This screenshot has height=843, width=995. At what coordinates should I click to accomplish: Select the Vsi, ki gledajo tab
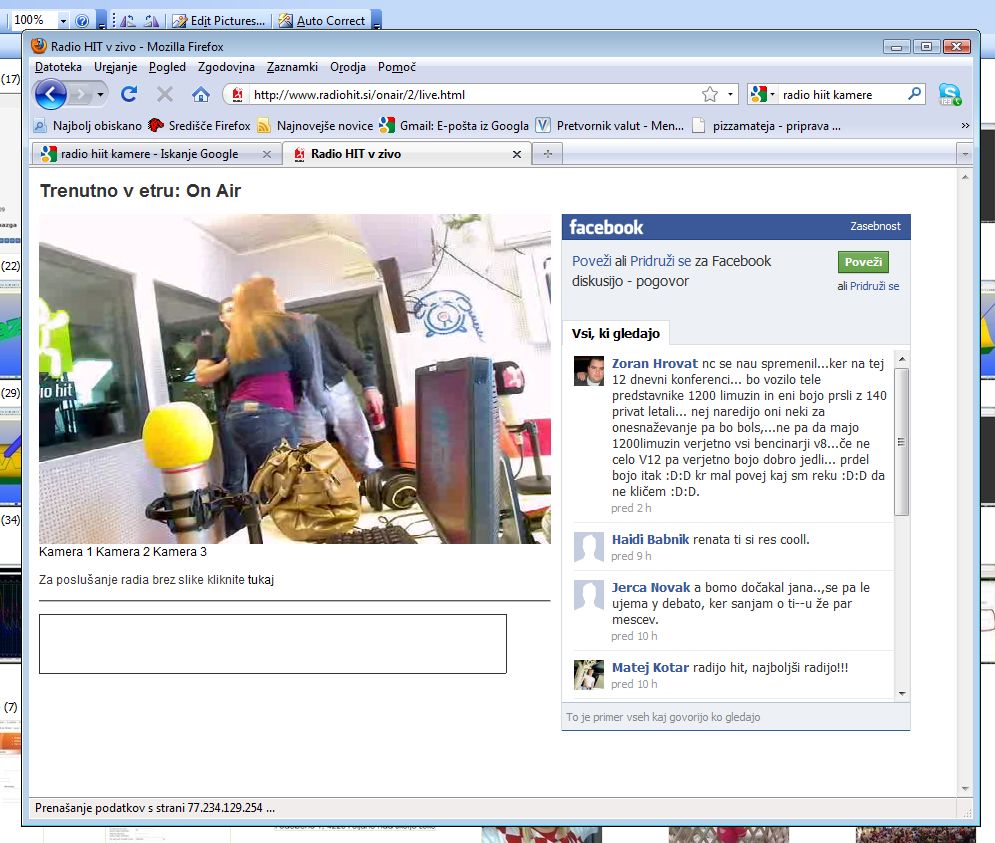click(616, 333)
